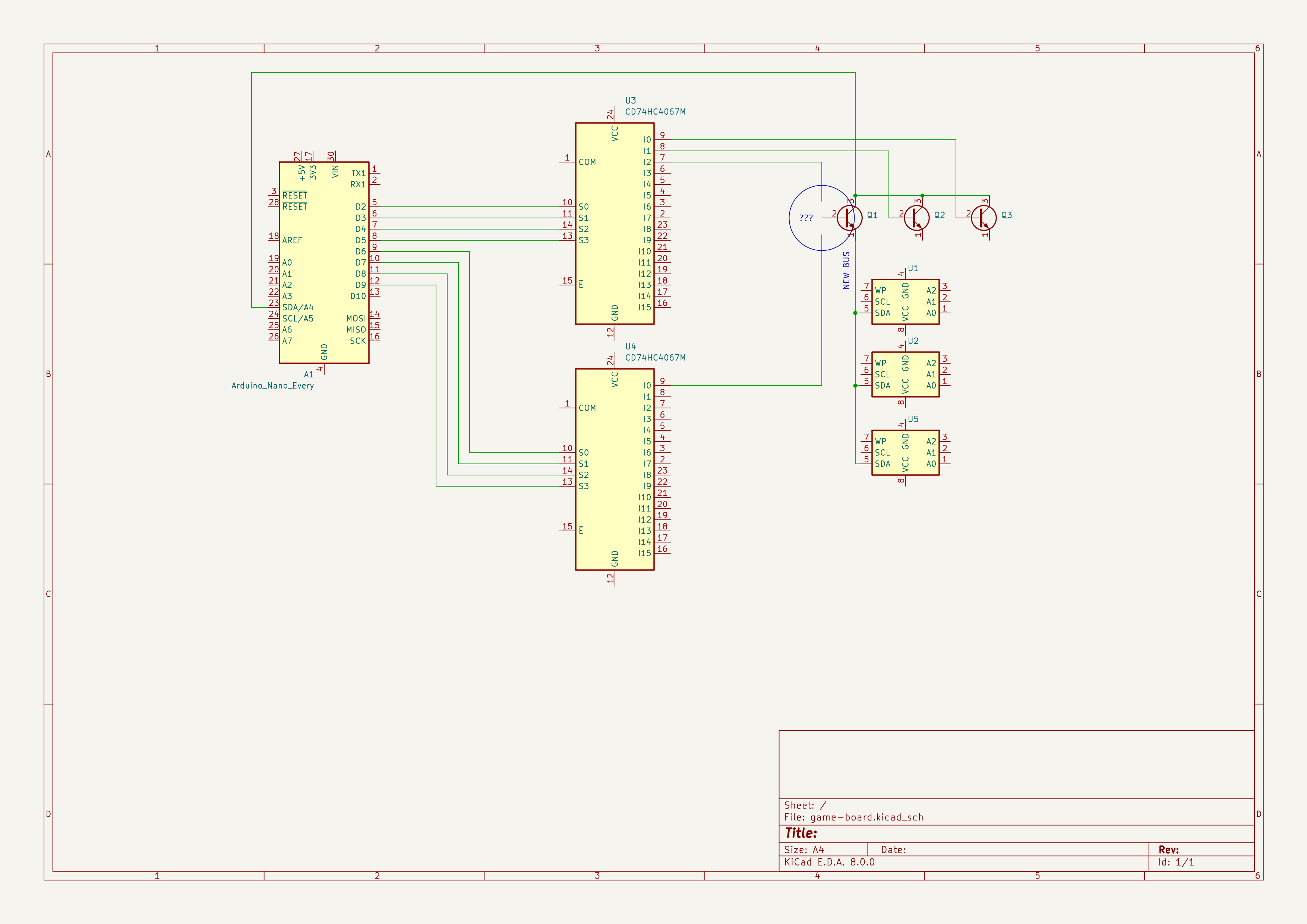This screenshot has height=924, width=1307.
Task: Click the SDA pin label on U1
Action: point(883,313)
